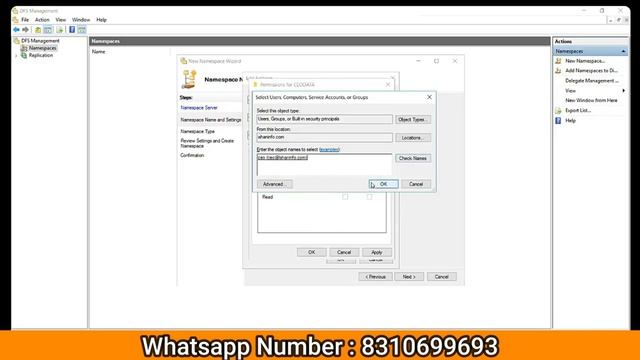Click the Add Namespaces icon in Actions pane
The width and height of the screenshot is (640, 360).
[x=558, y=71]
